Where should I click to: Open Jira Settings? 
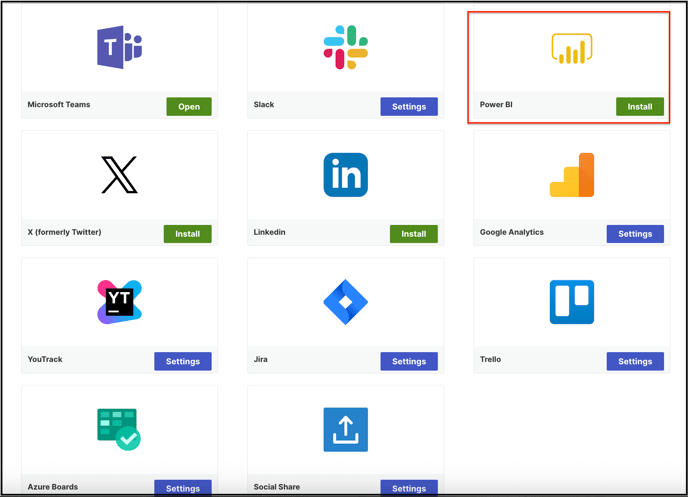[x=409, y=361]
